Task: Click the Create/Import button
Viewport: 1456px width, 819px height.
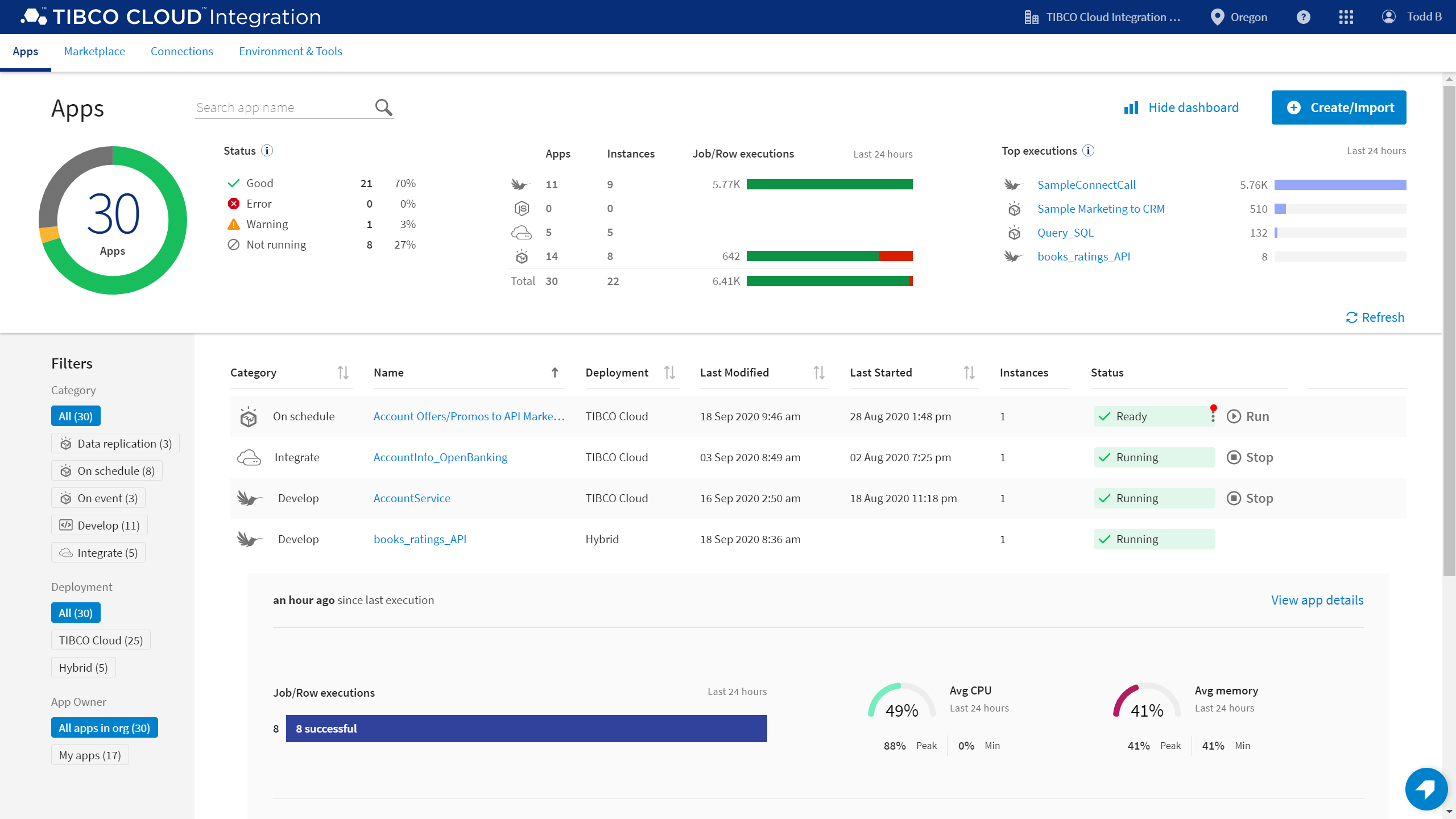Action: pyautogui.click(x=1339, y=107)
